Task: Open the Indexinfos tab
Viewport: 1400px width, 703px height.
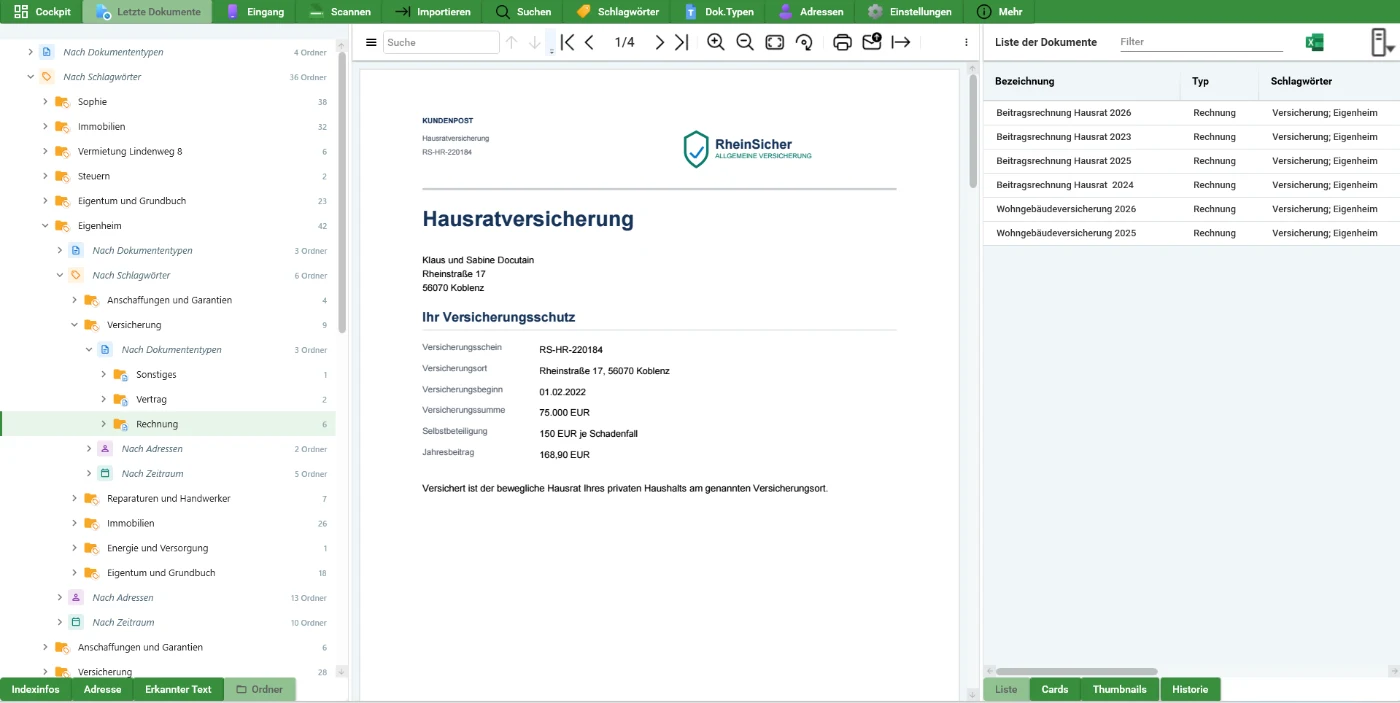Action: tap(36, 689)
